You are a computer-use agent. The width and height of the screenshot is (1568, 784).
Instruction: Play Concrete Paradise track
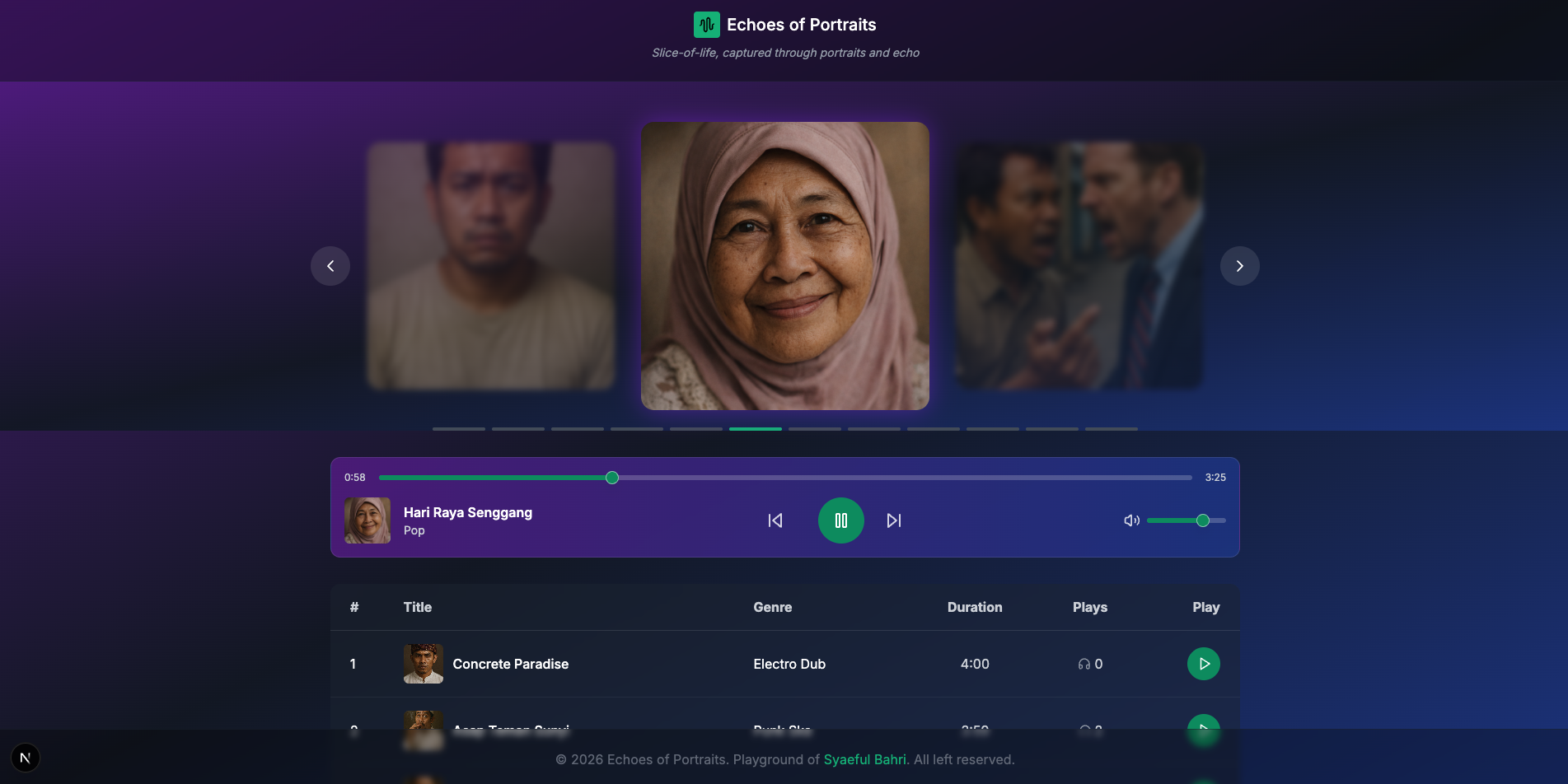pos(1203,664)
